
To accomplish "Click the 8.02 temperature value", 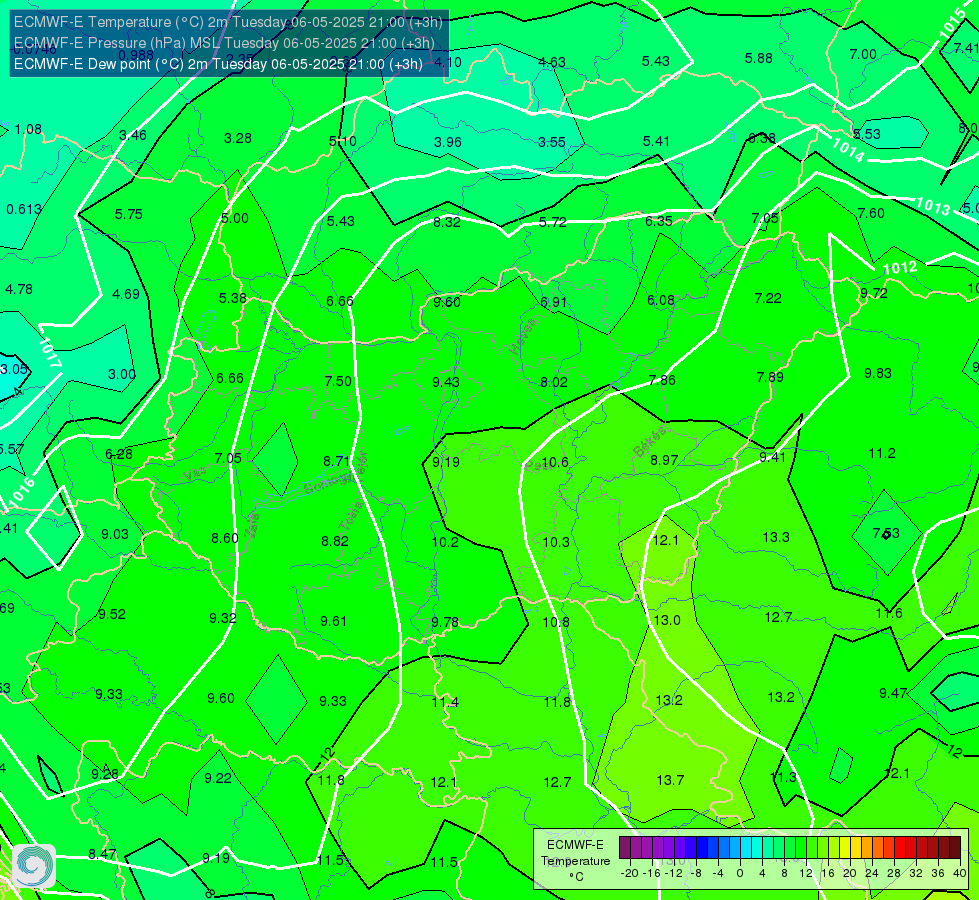I will 554,382.
